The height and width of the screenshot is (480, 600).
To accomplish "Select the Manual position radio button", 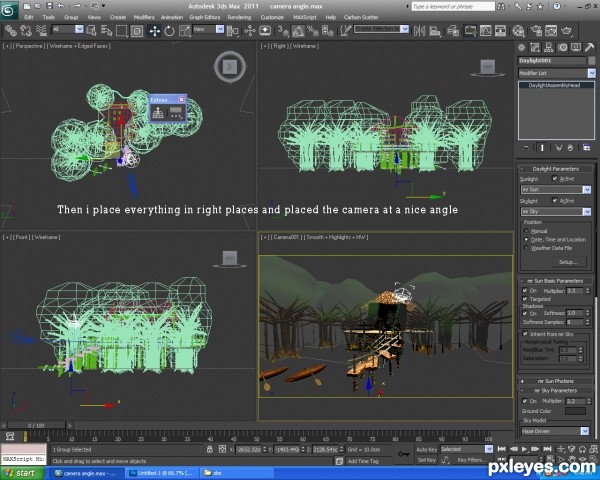I will pos(526,231).
